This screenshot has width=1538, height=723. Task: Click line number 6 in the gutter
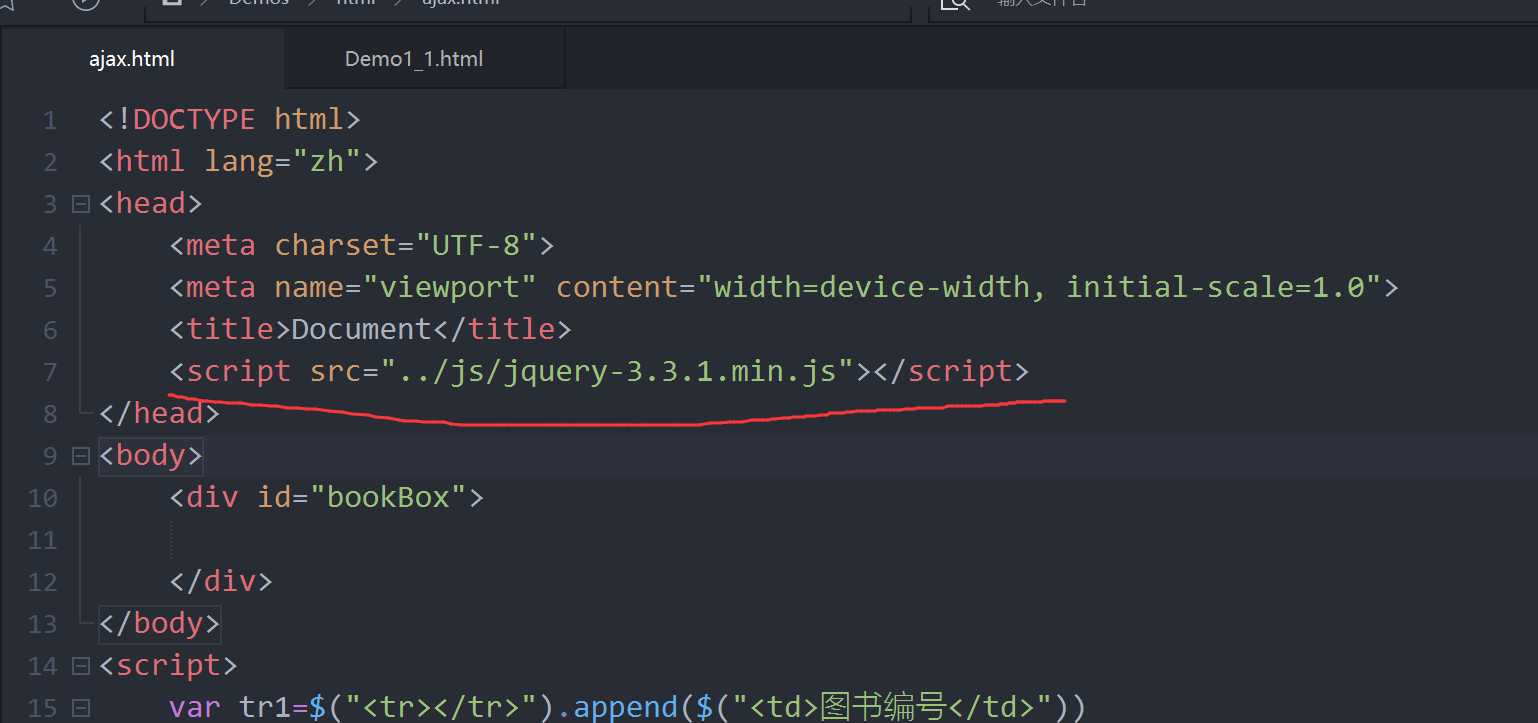[x=50, y=331]
